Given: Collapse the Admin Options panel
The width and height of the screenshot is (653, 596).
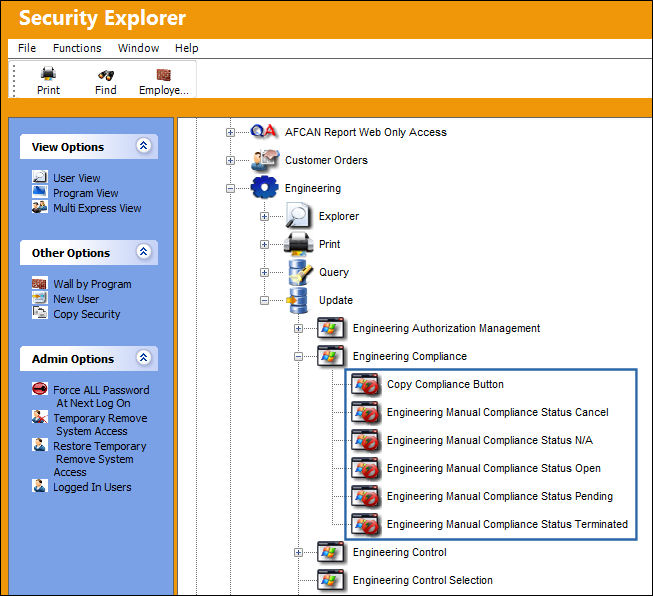Looking at the screenshot, I should (143, 357).
